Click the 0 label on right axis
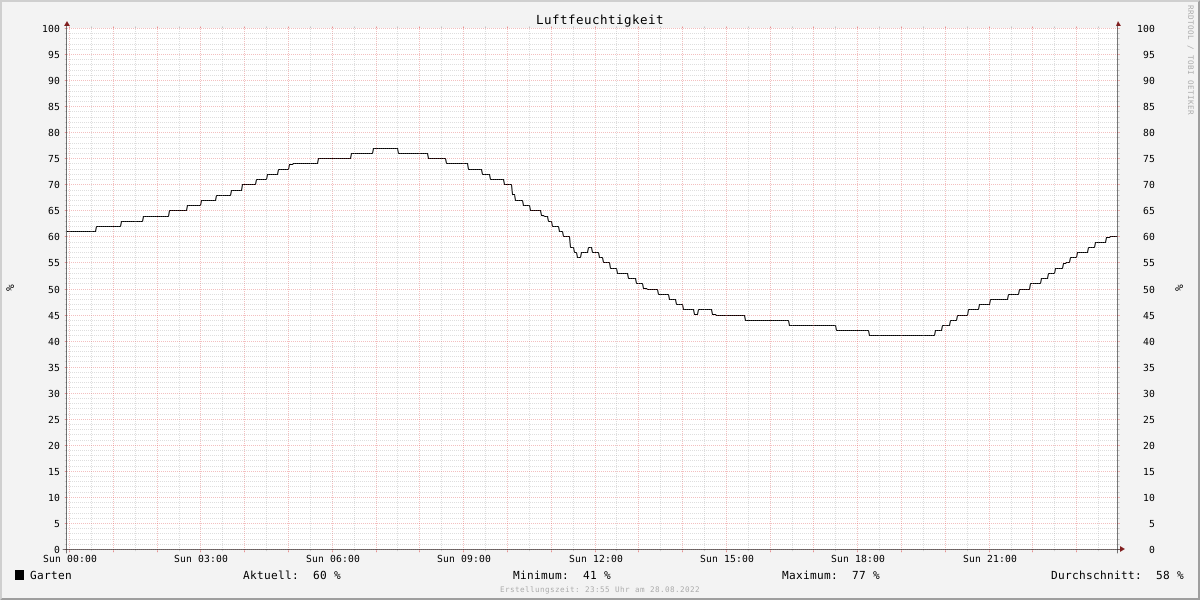 [1152, 550]
